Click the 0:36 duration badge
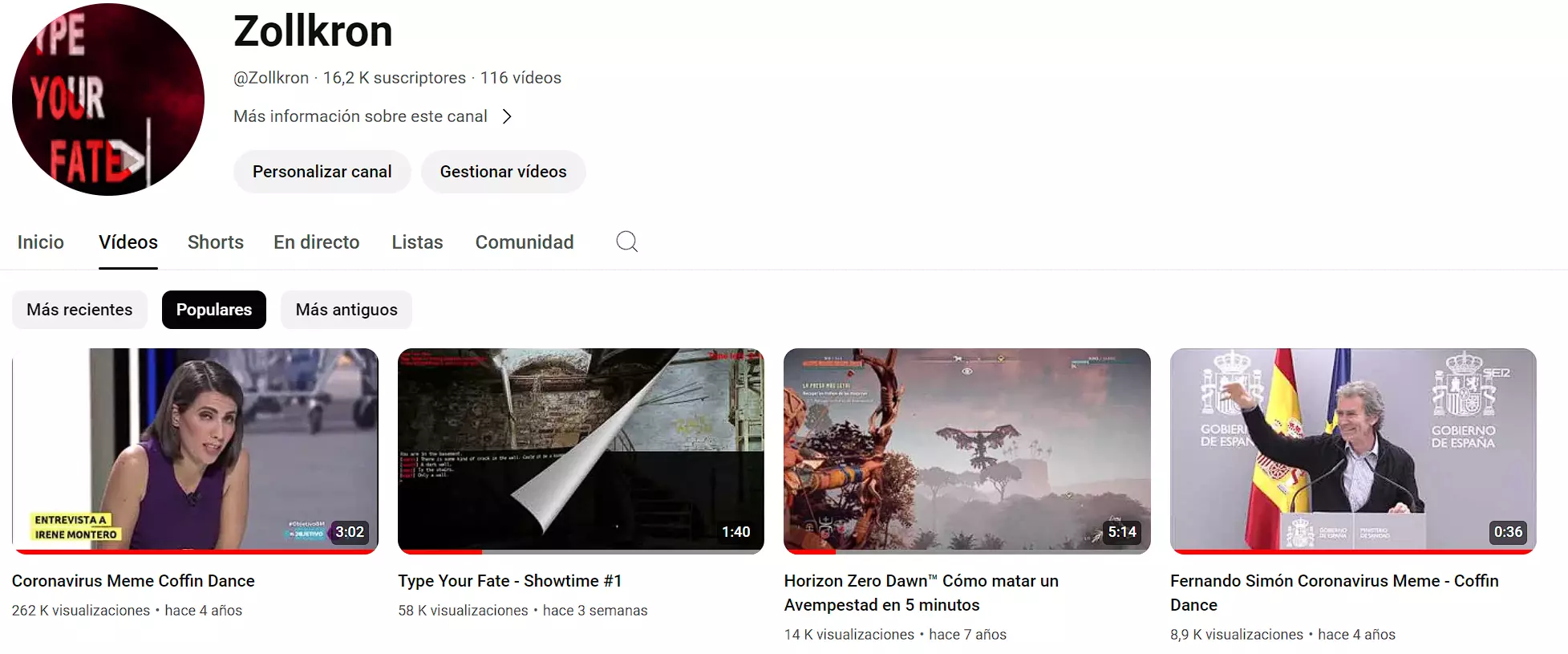The width and height of the screenshot is (1568, 654). click(1508, 532)
